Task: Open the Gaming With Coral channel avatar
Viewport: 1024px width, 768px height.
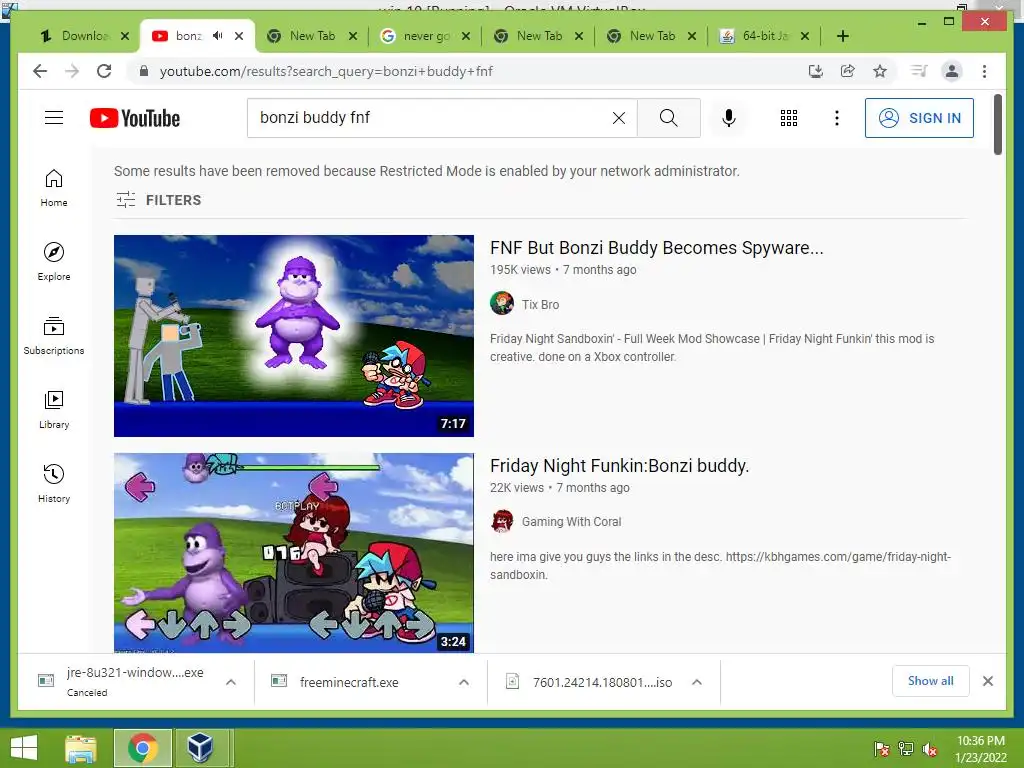Action: [x=502, y=521]
